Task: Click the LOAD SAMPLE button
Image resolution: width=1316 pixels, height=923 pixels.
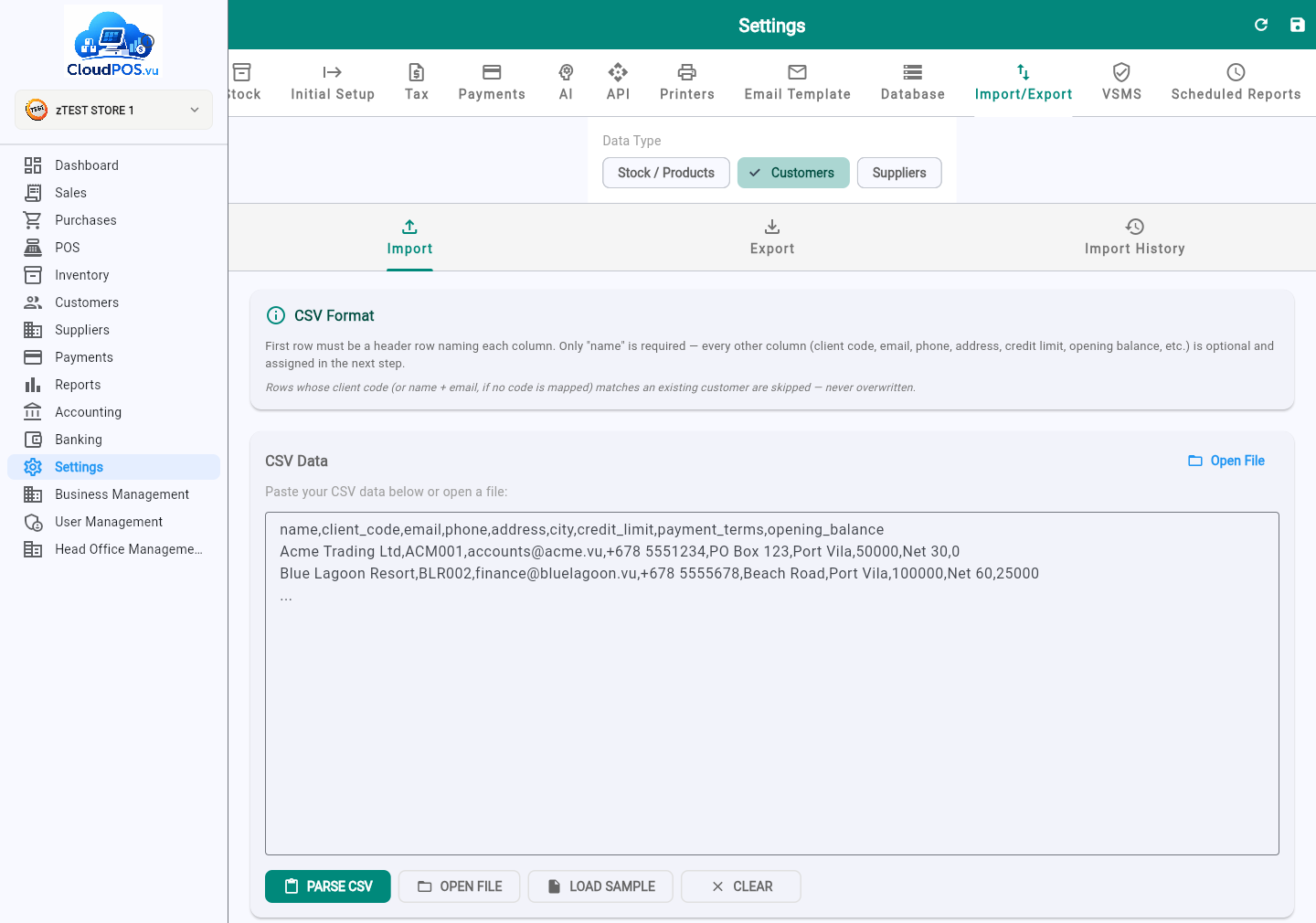Action: (x=600, y=886)
